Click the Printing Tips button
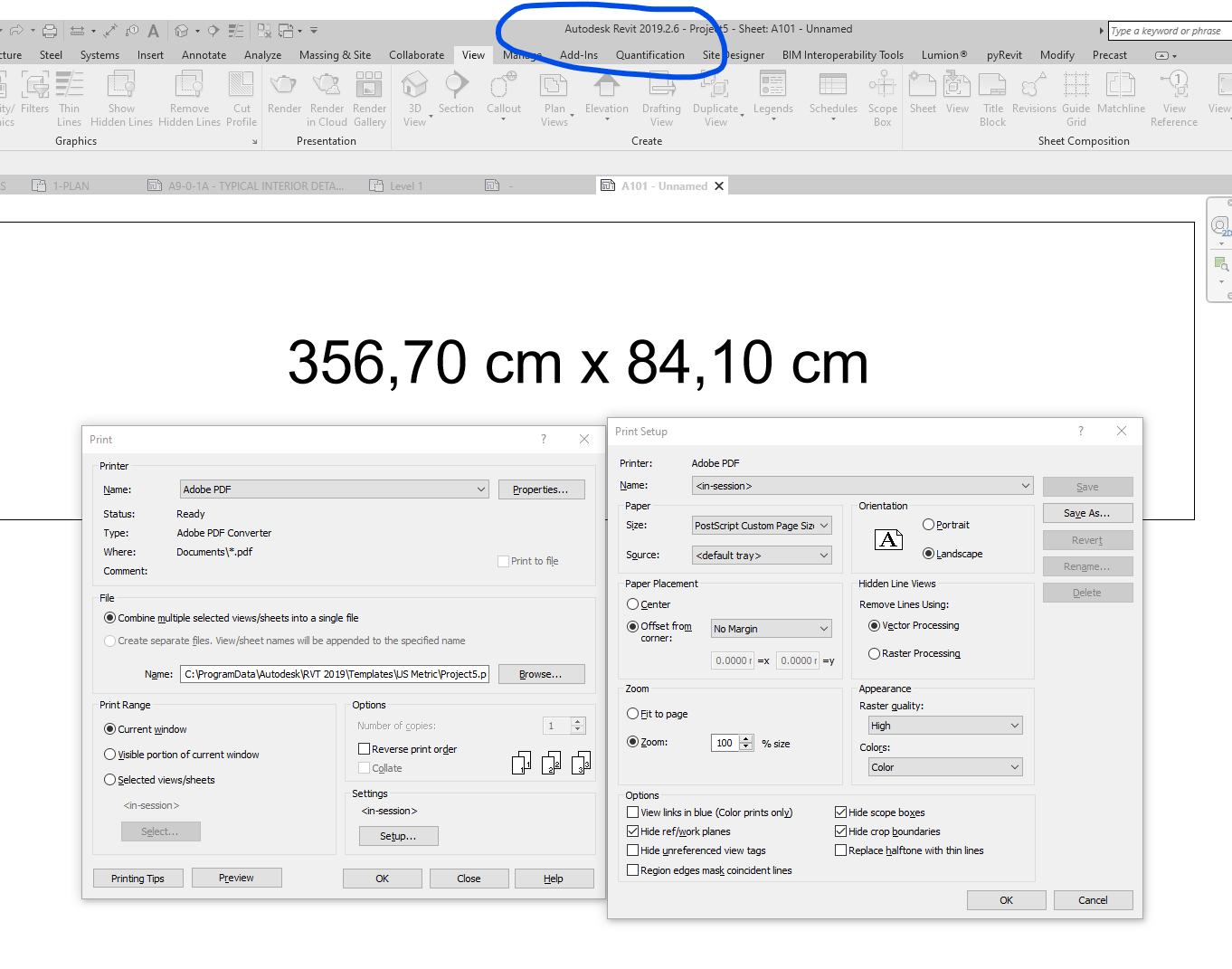1232x969 pixels. (137, 878)
